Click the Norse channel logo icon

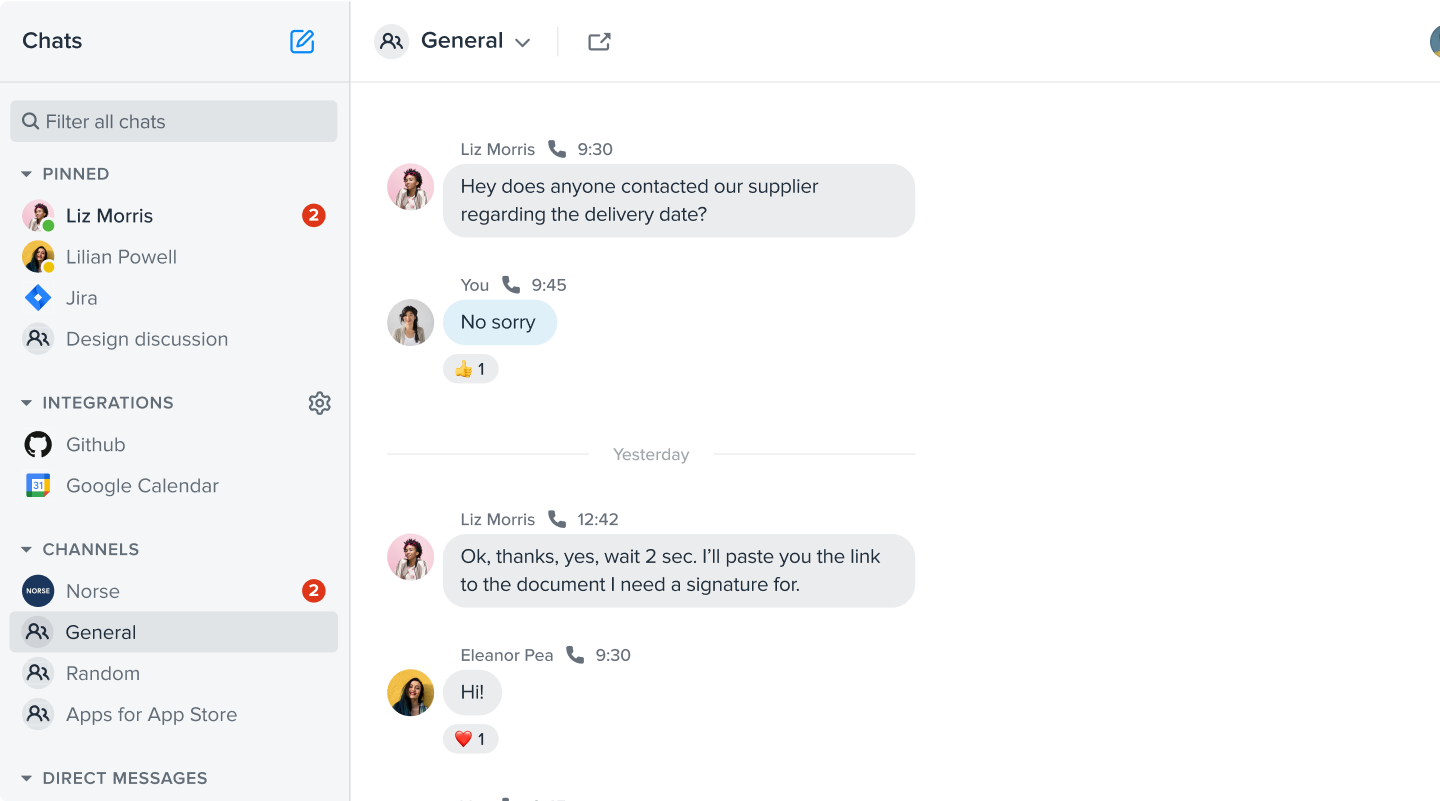(x=37, y=591)
